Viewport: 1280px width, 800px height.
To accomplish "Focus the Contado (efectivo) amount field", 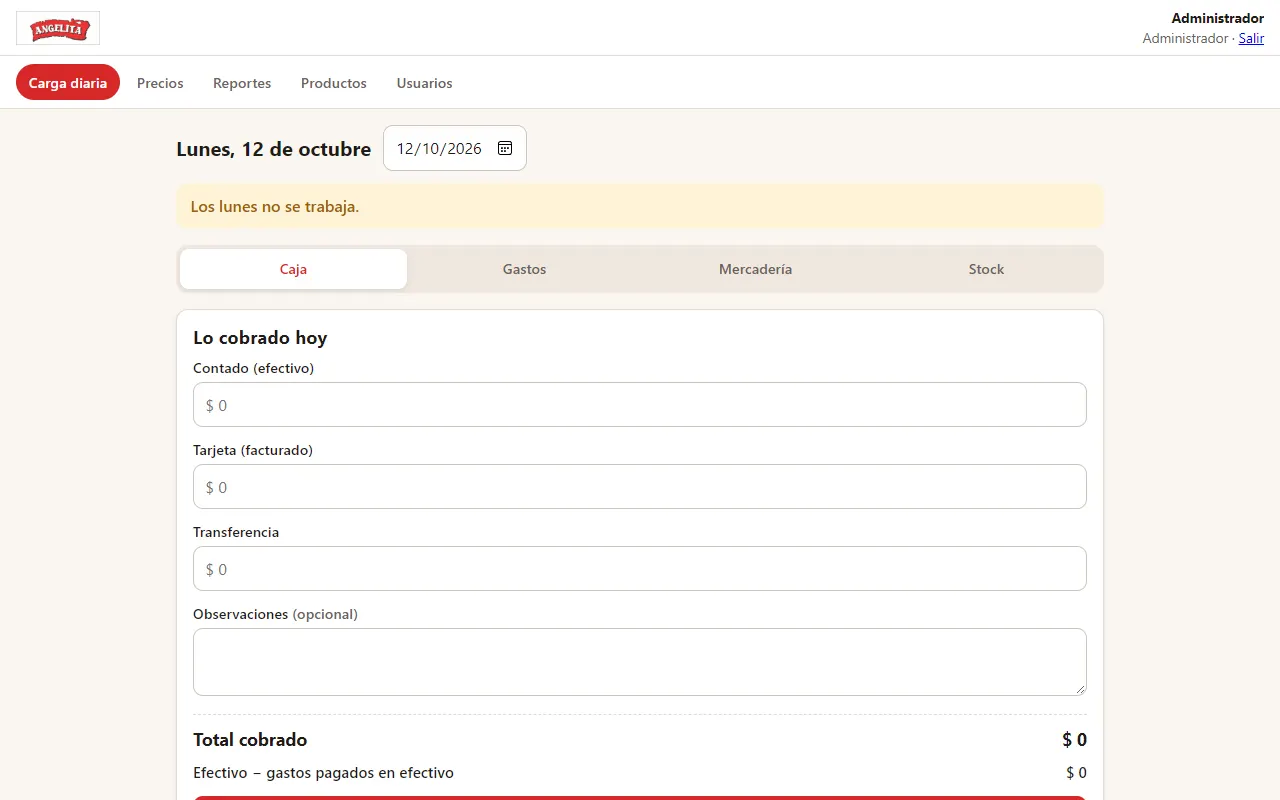I will coord(640,405).
